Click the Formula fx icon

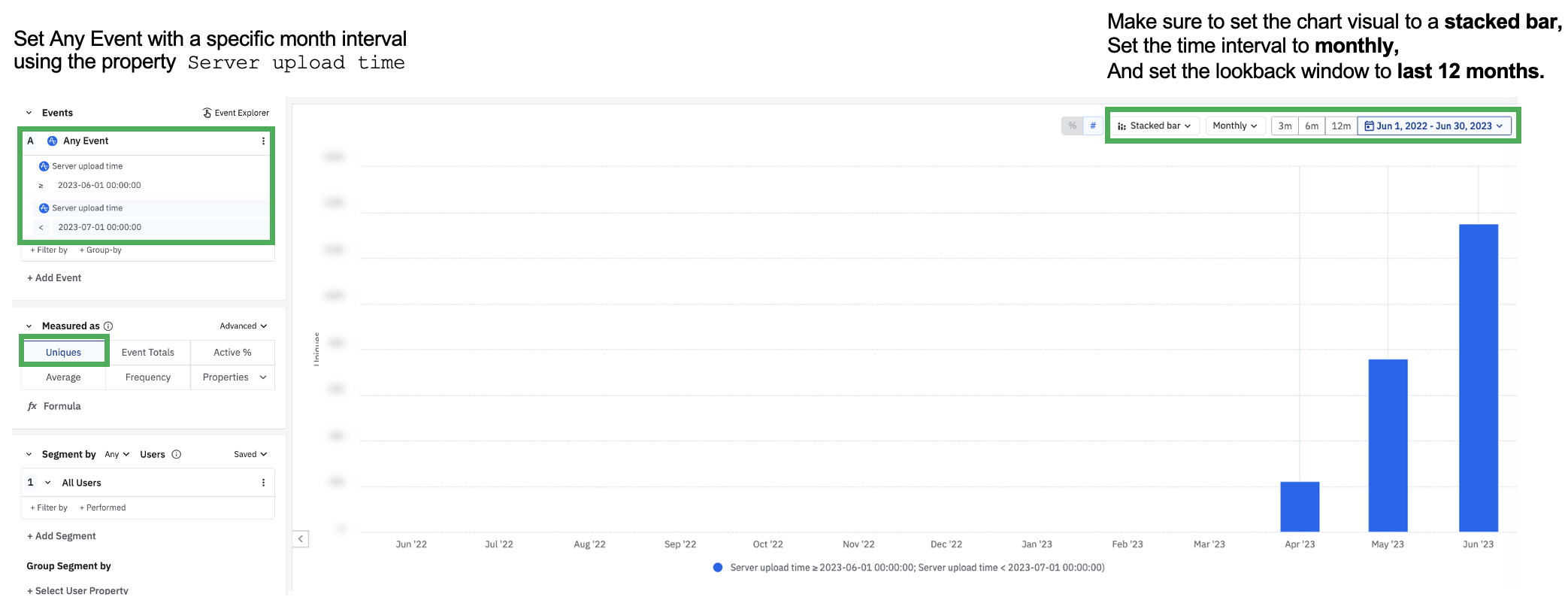point(32,406)
